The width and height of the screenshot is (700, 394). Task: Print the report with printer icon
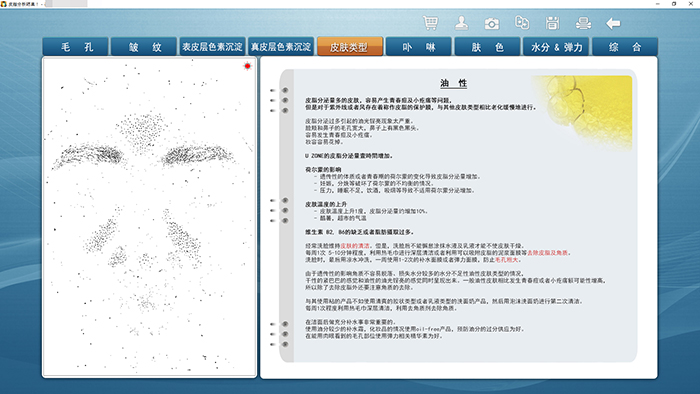pos(583,23)
